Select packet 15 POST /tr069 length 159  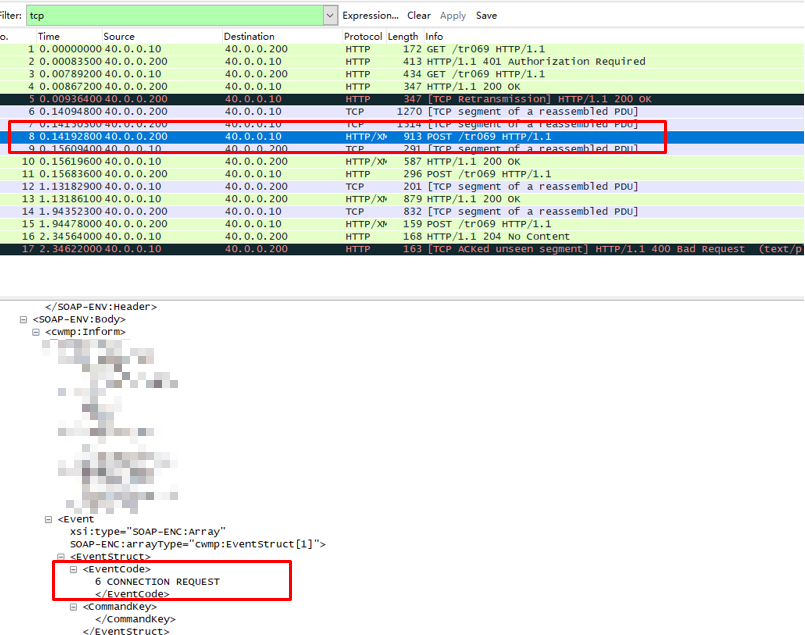click(x=402, y=224)
